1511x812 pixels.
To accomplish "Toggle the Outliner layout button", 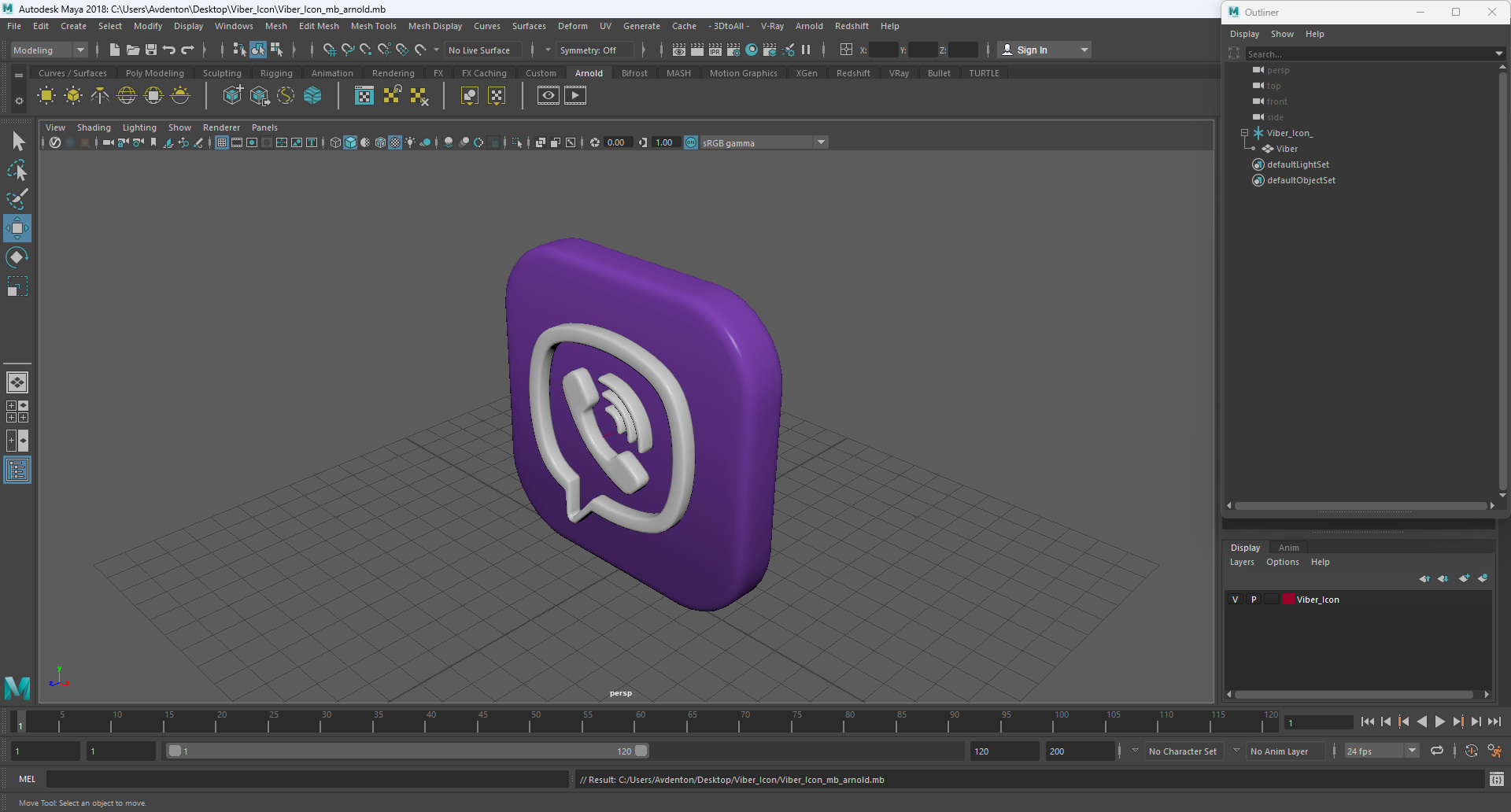I will click(x=17, y=471).
